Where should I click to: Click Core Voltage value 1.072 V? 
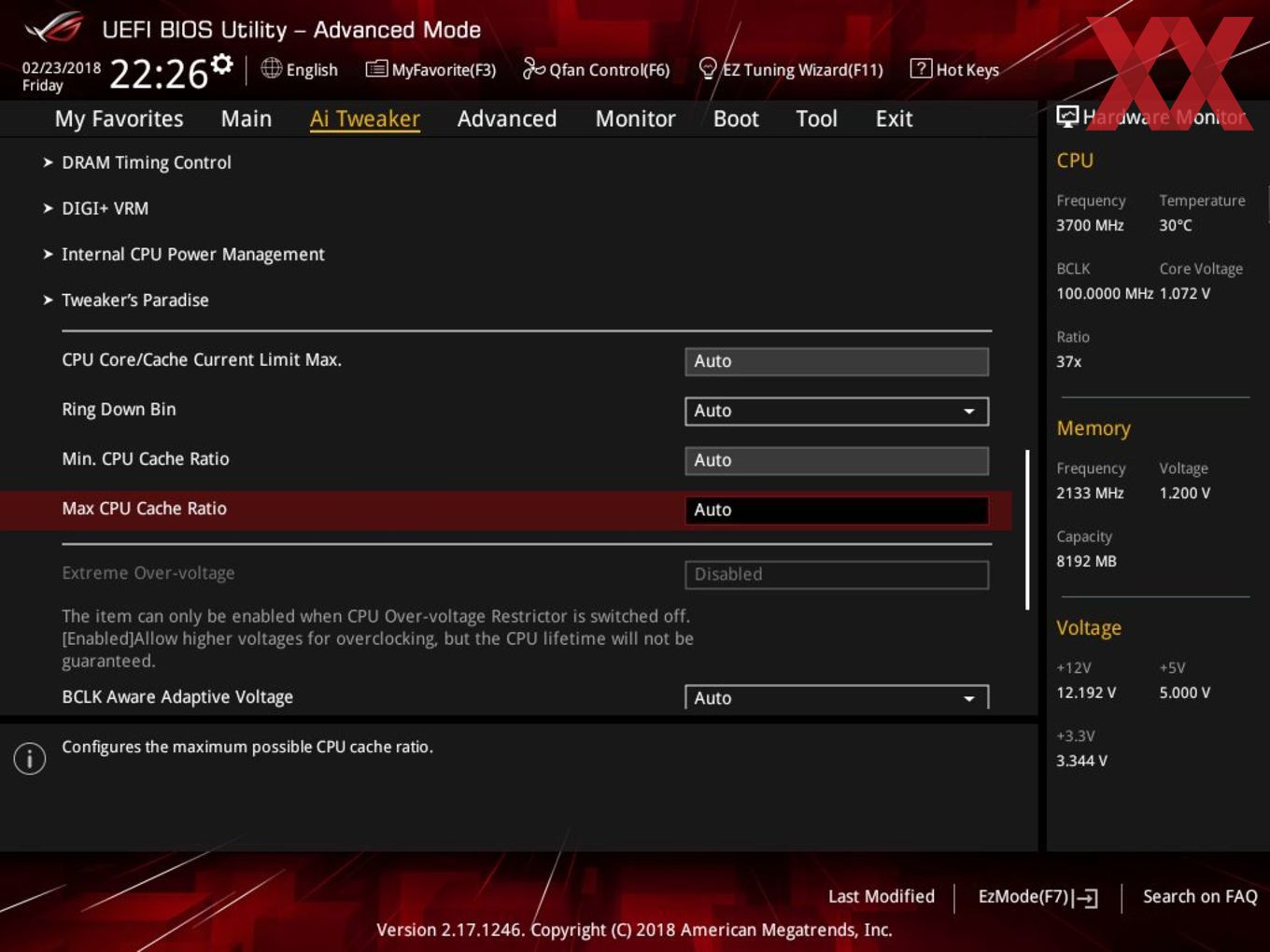point(1185,293)
